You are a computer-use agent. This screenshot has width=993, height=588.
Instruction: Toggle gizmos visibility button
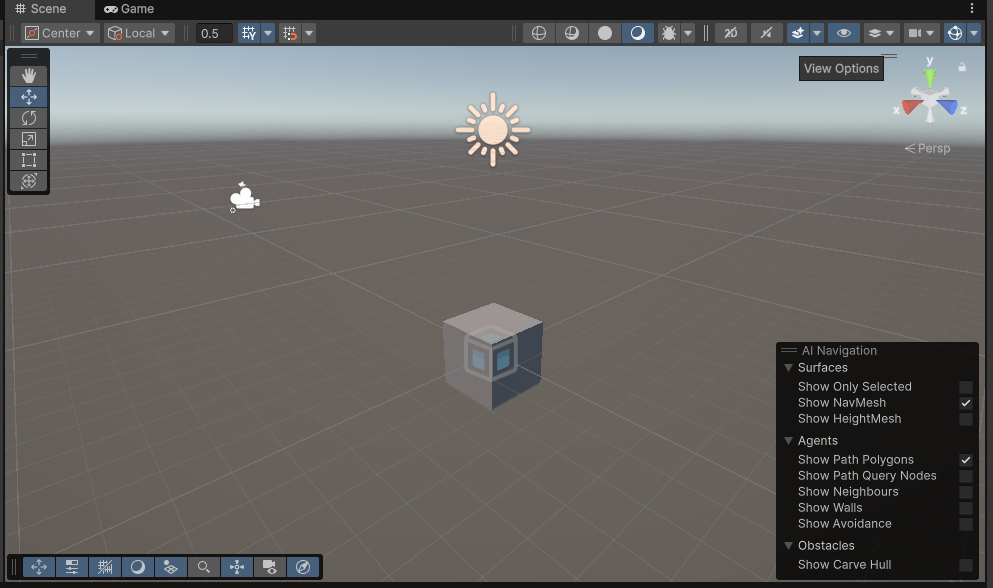pos(955,33)
